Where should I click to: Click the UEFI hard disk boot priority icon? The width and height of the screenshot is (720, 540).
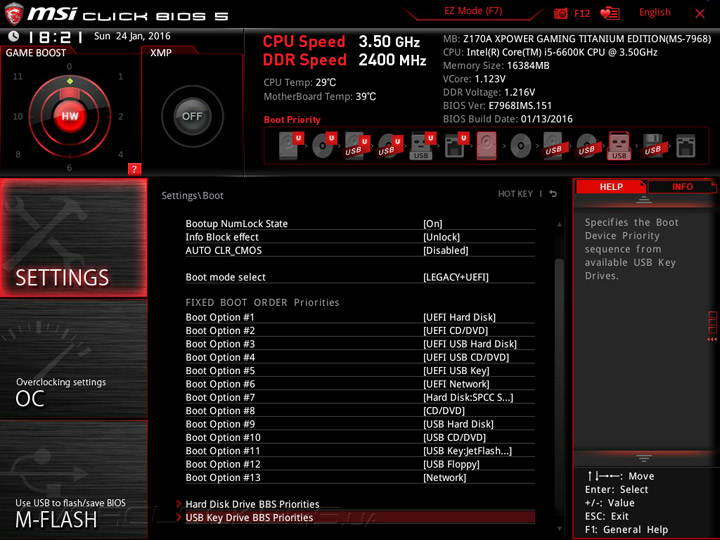[x=291, y=146]
